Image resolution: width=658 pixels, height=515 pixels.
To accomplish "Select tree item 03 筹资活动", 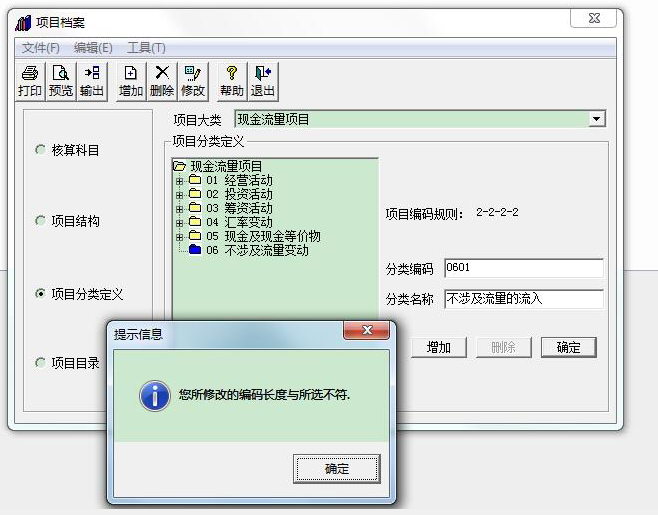I will tap(239, 208).
